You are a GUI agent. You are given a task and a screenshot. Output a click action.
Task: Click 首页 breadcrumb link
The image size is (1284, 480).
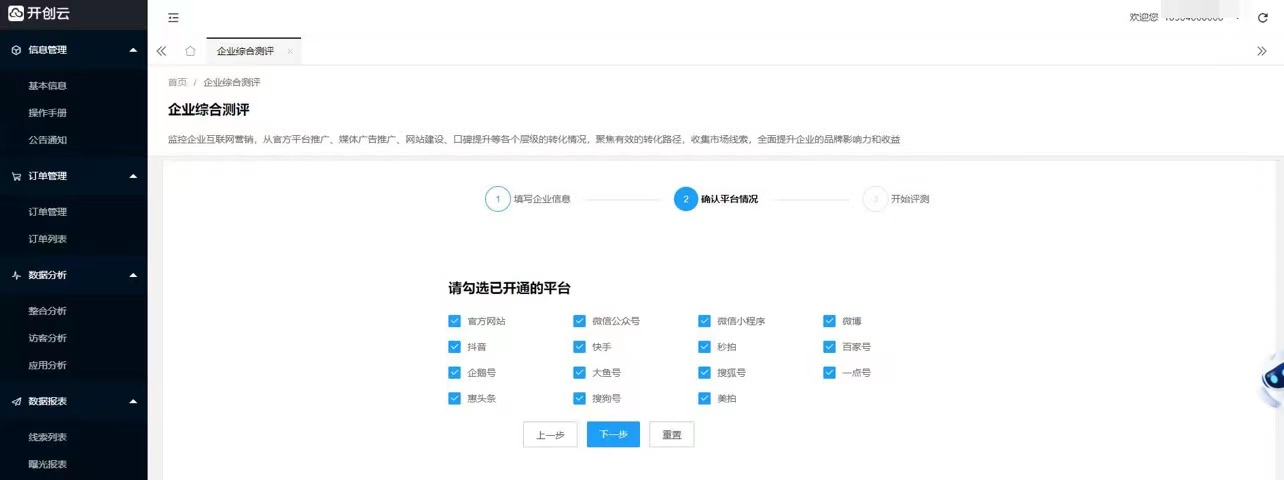coord(177,82)
